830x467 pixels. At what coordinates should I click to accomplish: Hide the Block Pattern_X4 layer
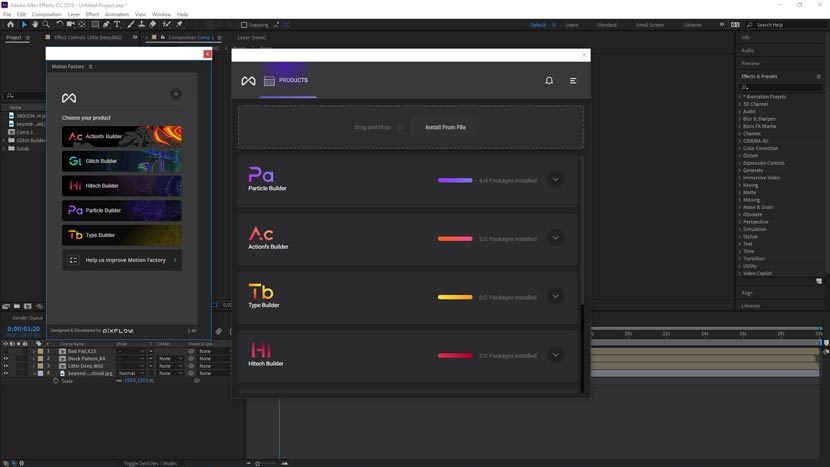click(6, 358)
